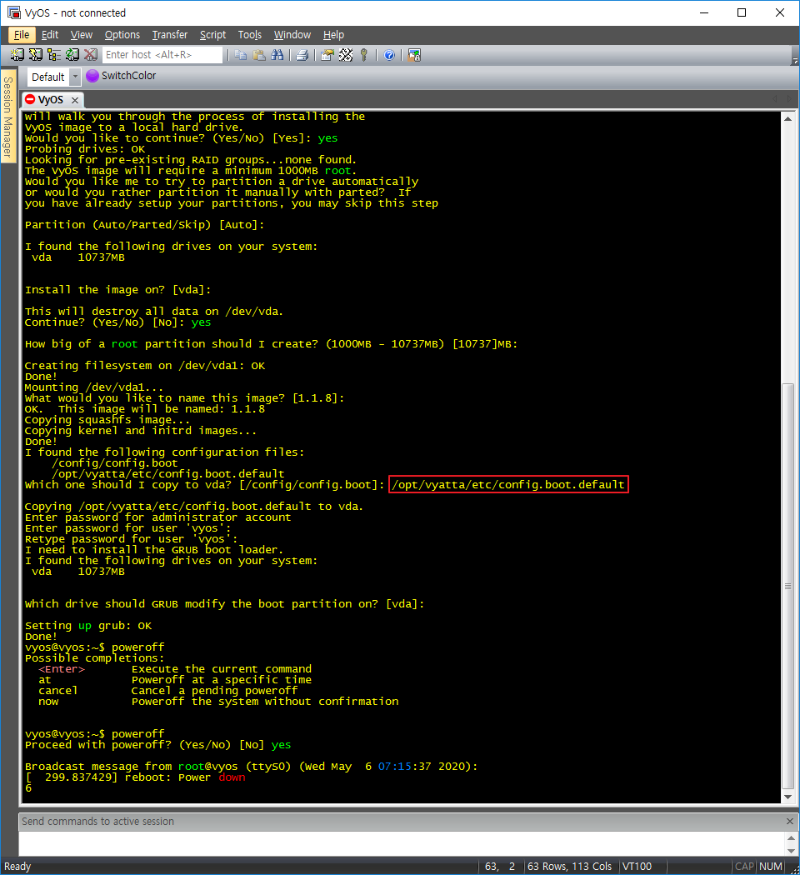This screenshot has height=875, width=800.
Task: Click the Connect toolbar icon
Action: click(x=18, y=55)
